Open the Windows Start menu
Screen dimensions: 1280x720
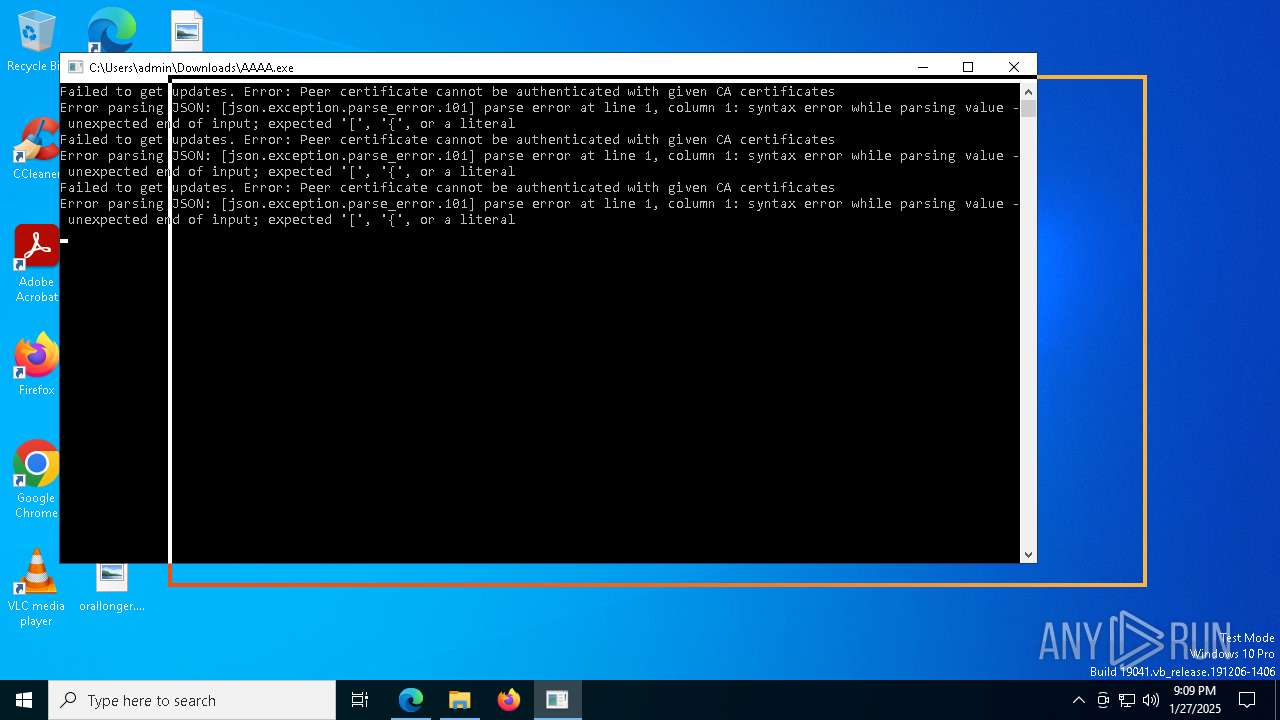(24, 700)
